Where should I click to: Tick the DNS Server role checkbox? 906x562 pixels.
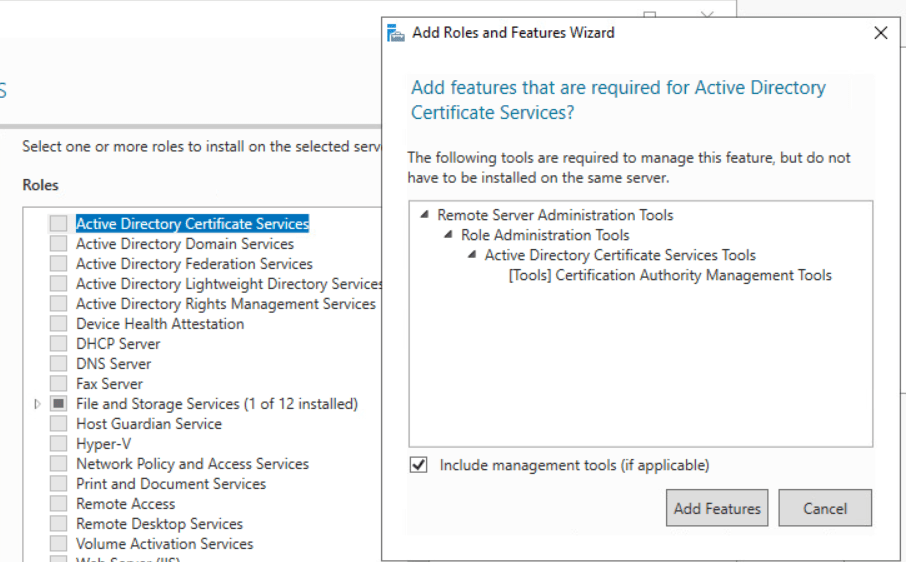pos(59,364)
